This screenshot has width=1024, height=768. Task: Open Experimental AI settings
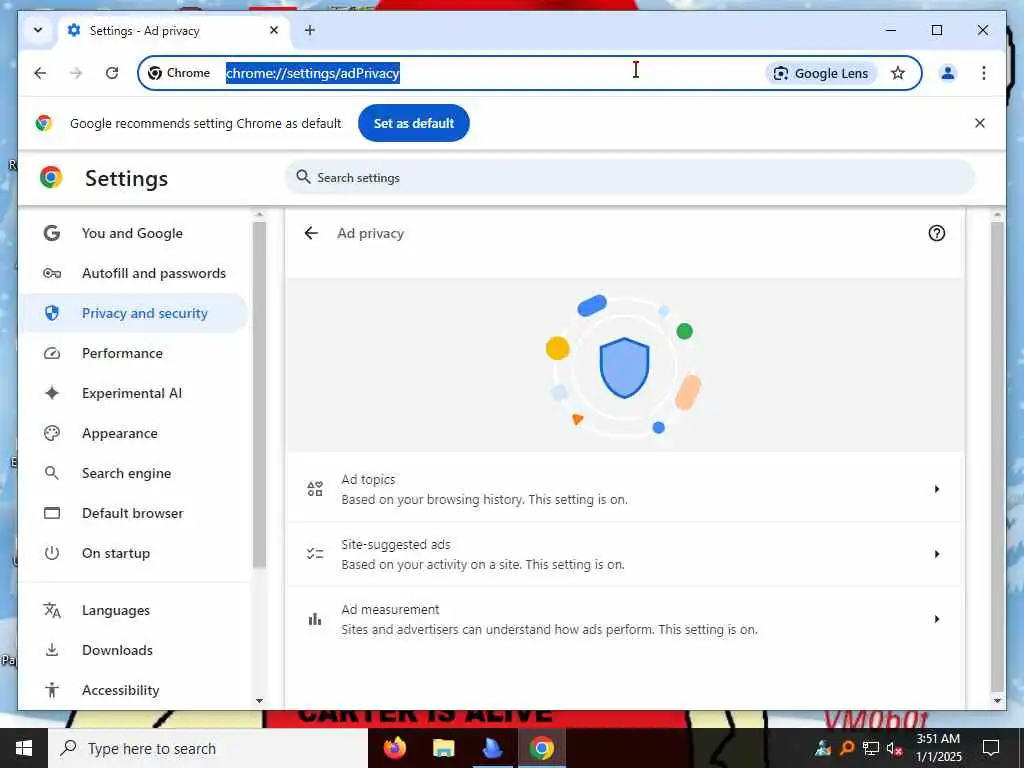tap(134, 393)
